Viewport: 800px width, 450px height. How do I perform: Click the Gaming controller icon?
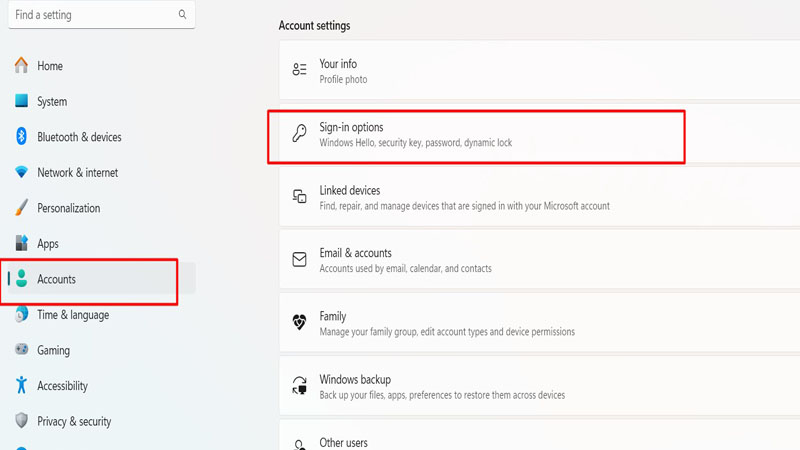tap(21, 349)
